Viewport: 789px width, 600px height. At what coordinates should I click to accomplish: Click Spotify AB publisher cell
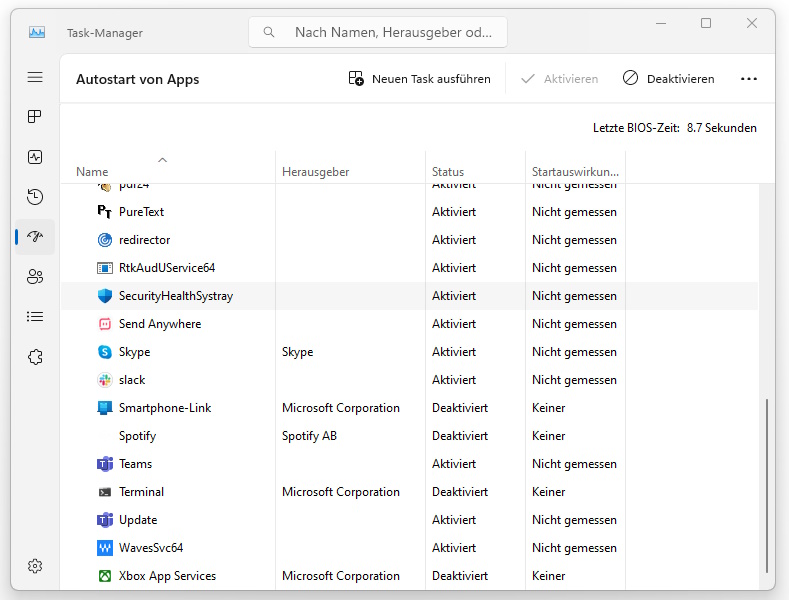pos(309,436)
